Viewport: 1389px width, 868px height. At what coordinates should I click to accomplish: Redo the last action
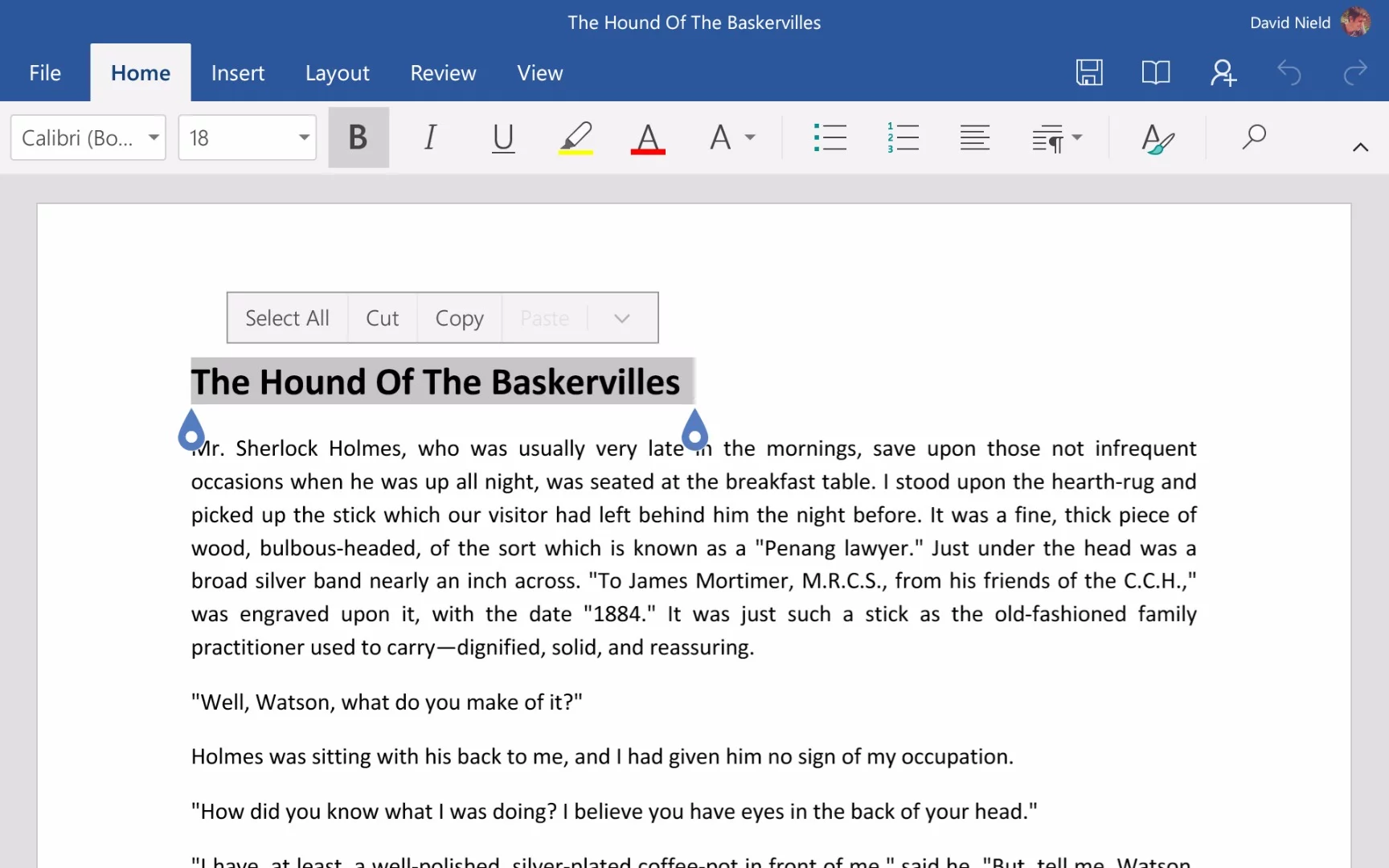[1354, 72]
